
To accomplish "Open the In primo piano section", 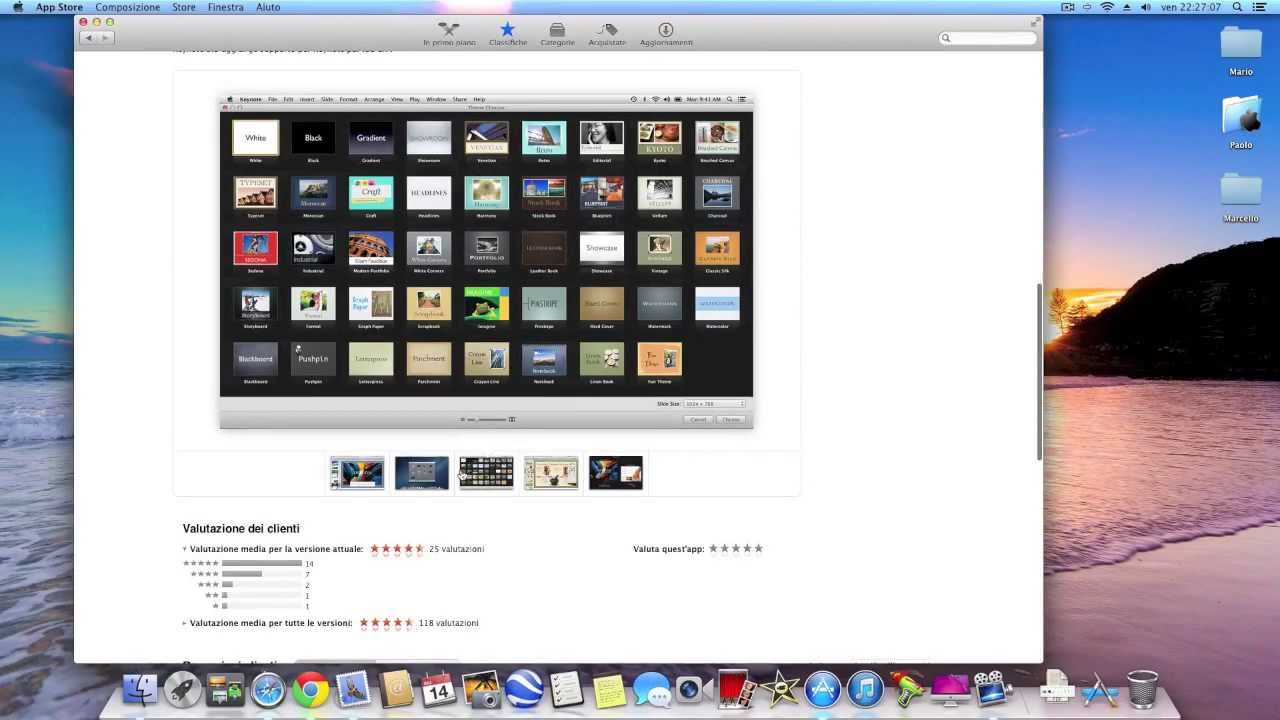I will [449, 34].
